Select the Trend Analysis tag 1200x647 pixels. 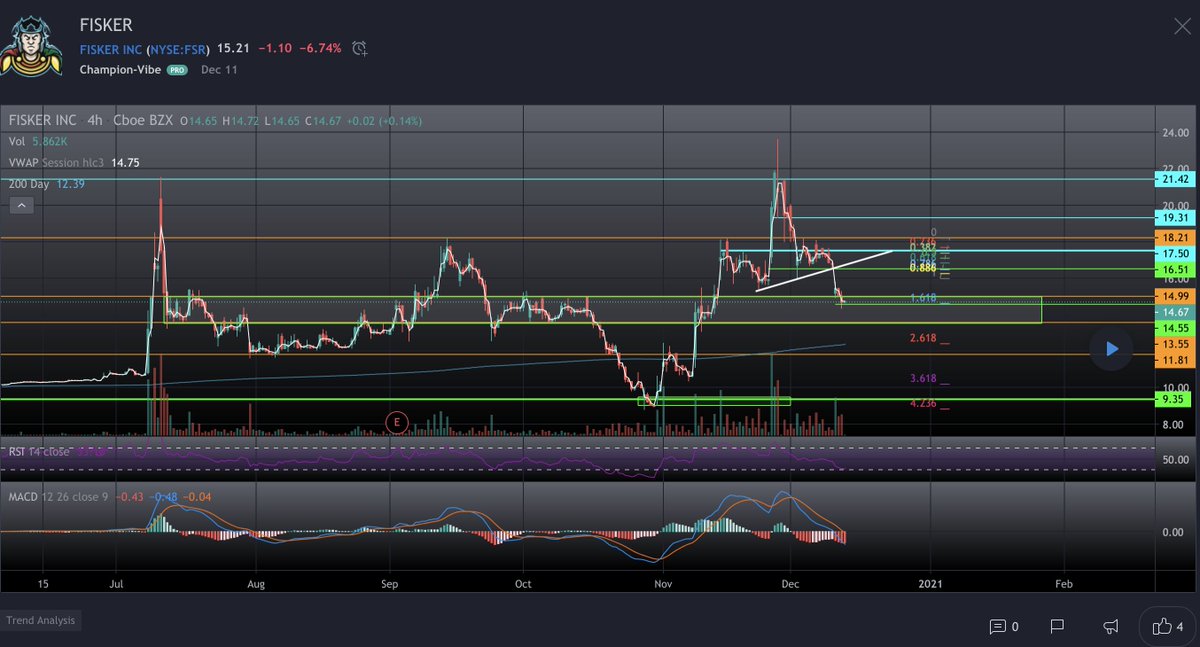point(41,620)
